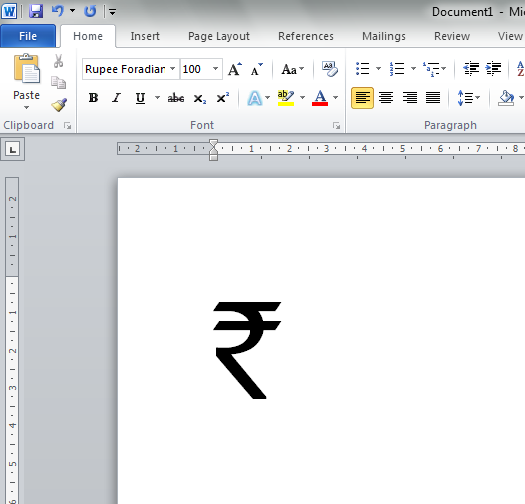
Task: Toggle Bold formatting
Action: (x=93, y=98)
